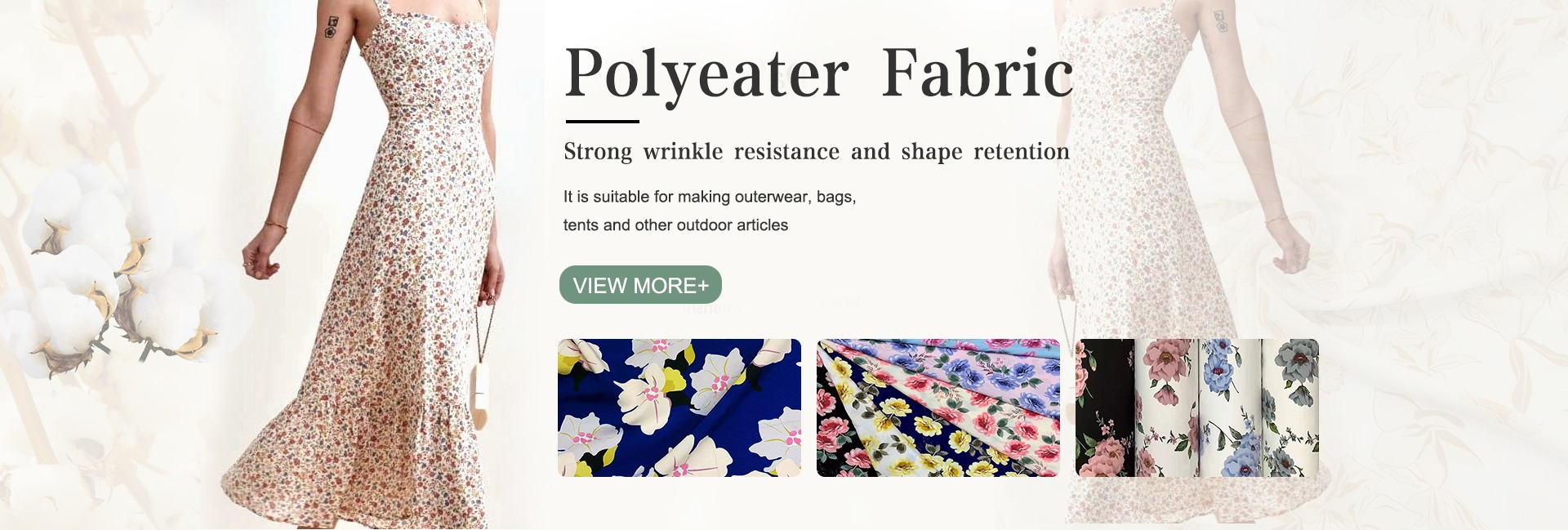Click the tents and outdoor articles text

point(675,225)
